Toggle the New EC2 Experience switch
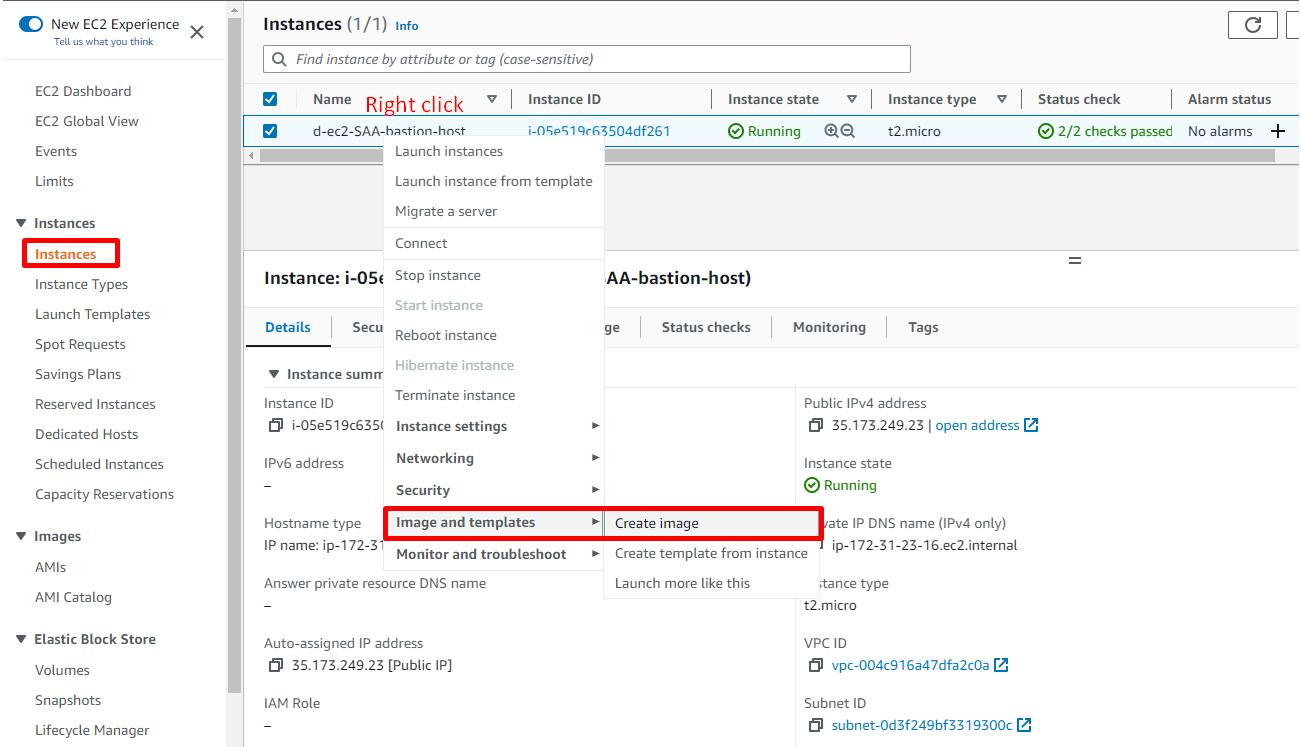The image size is (1301, 747). pos(31,24)
